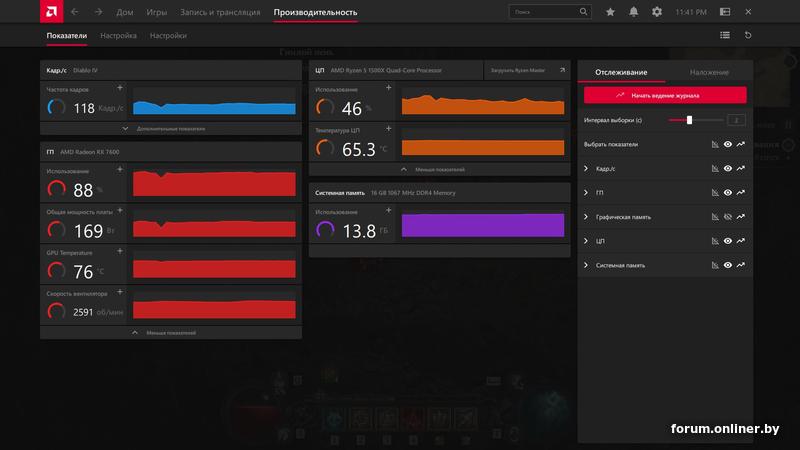Image resolution: width=800 pixels, height=450 pixels.
Task: Switch to the Настройки sub-tab
Action: tap(168, 36)
